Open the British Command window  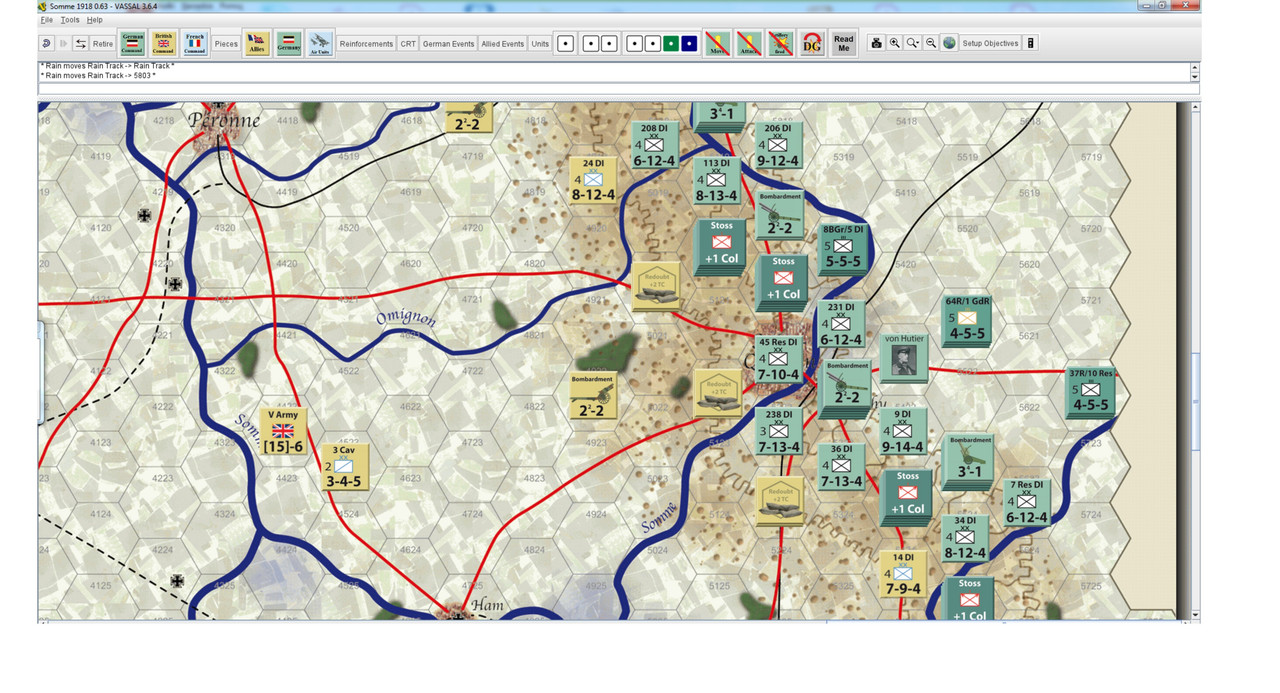[x=163, y=43]
